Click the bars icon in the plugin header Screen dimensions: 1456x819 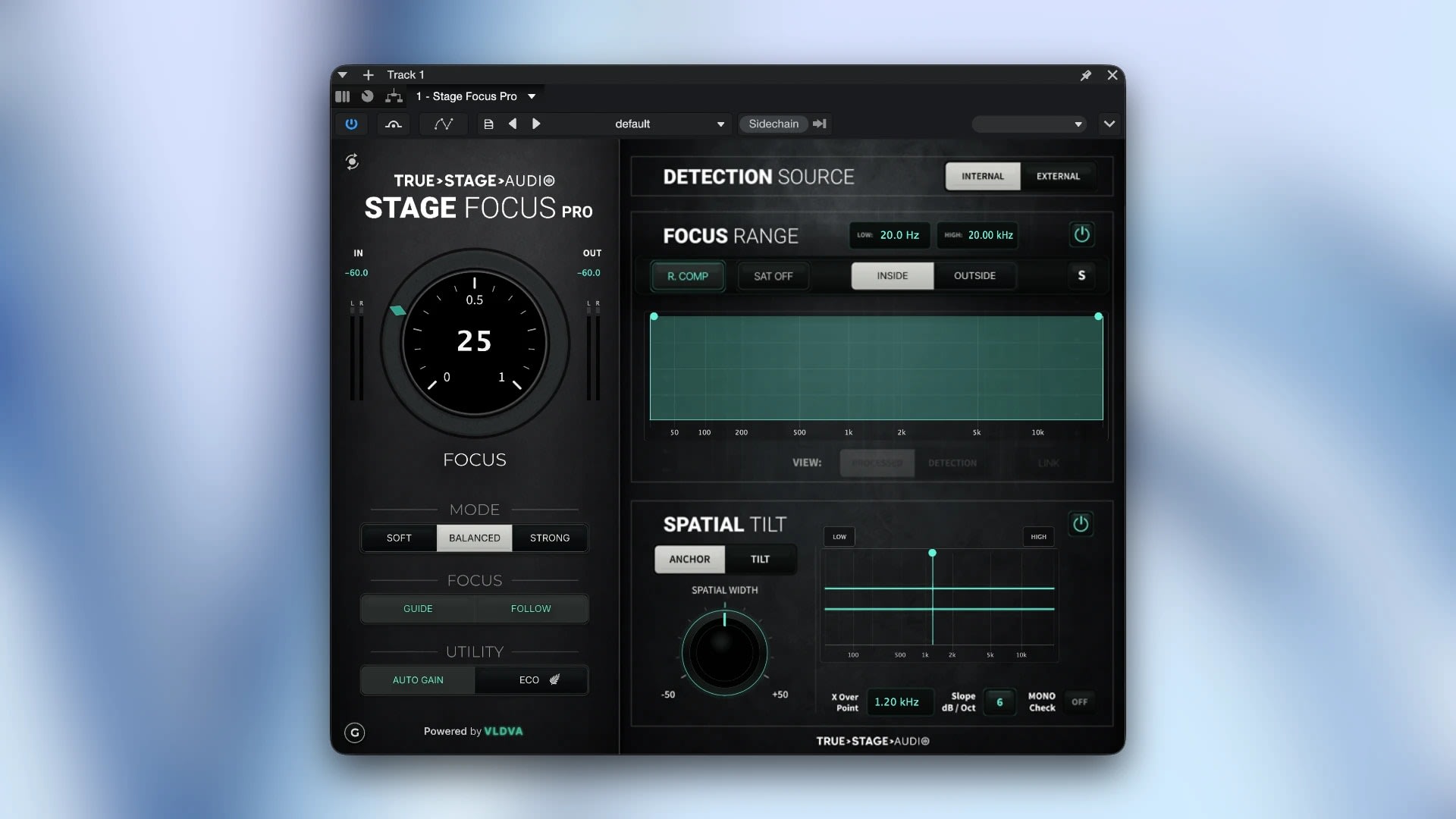pos(343,96)
